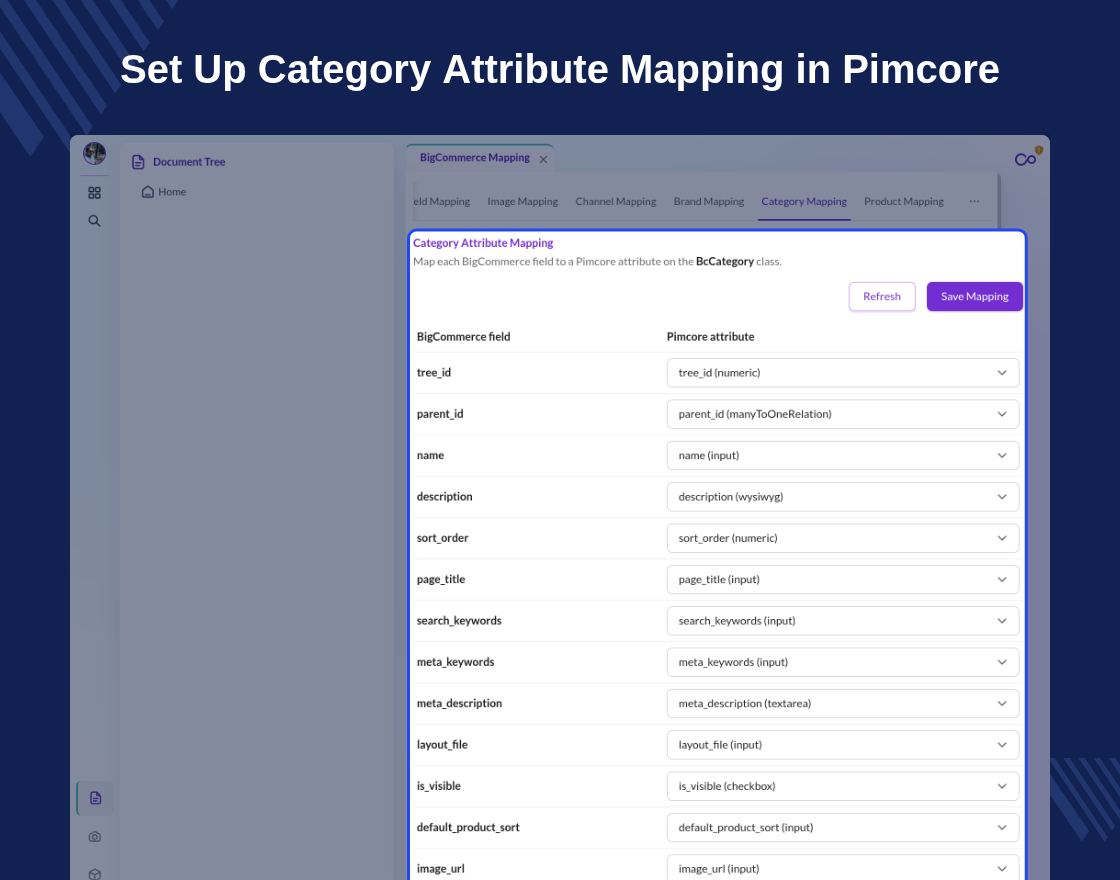The width and height of the screenshot is (1120, 880).
Task: Click the Category Attribute Mapping heading
Action: point(483,243)
